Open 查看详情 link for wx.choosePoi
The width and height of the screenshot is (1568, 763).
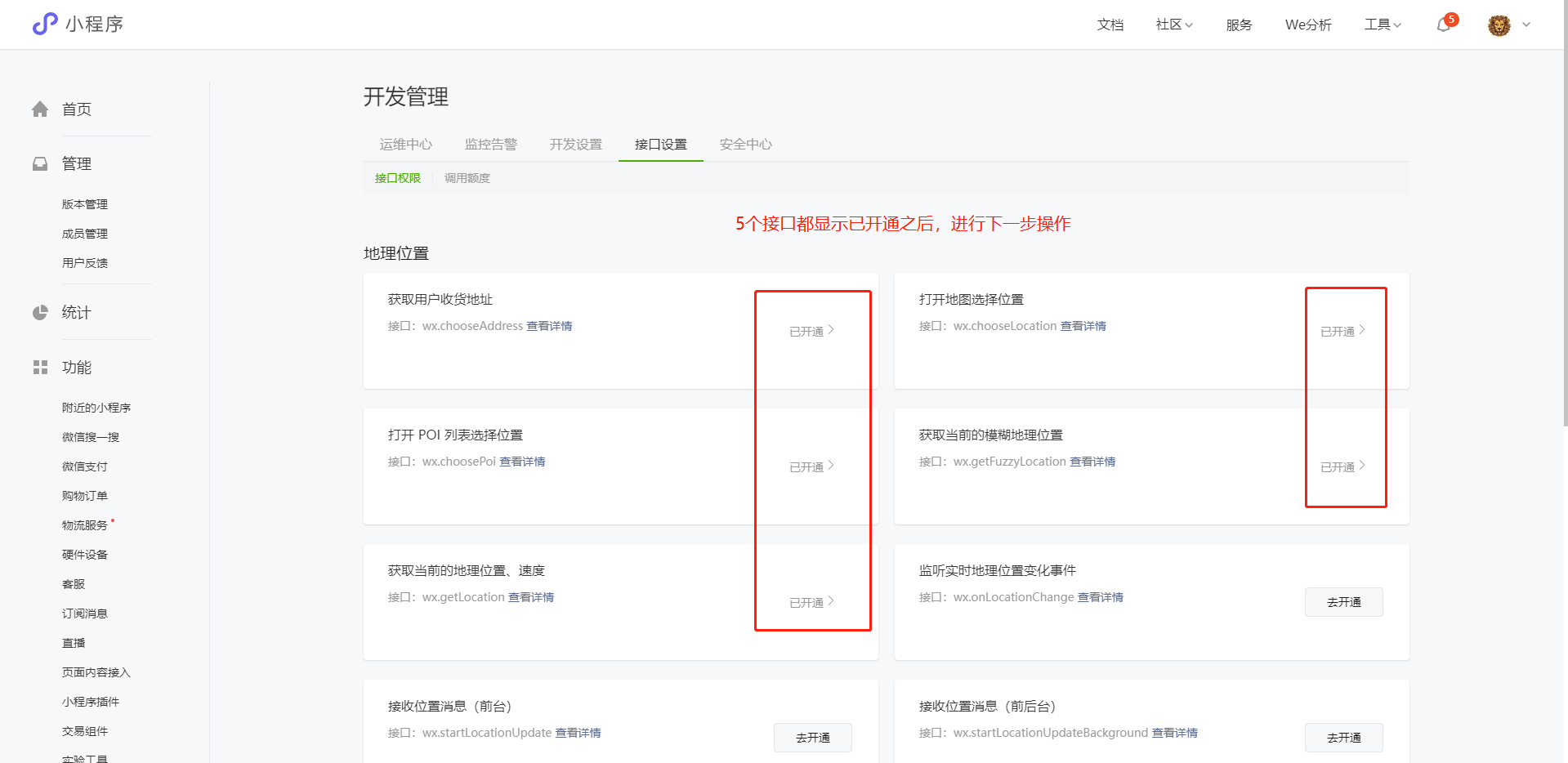pos(522,462)
